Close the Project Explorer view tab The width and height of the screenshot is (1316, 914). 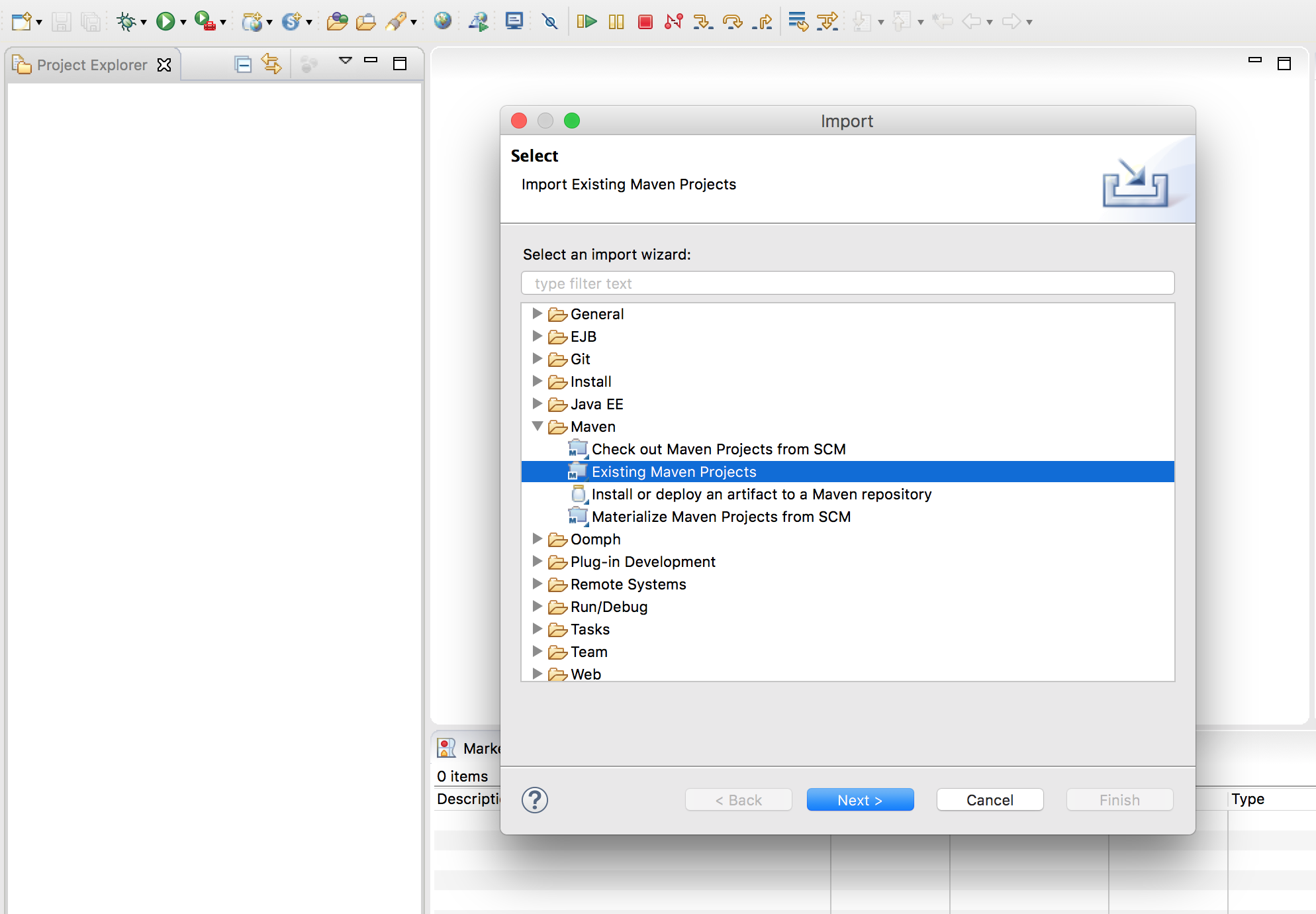pos(164,65)
